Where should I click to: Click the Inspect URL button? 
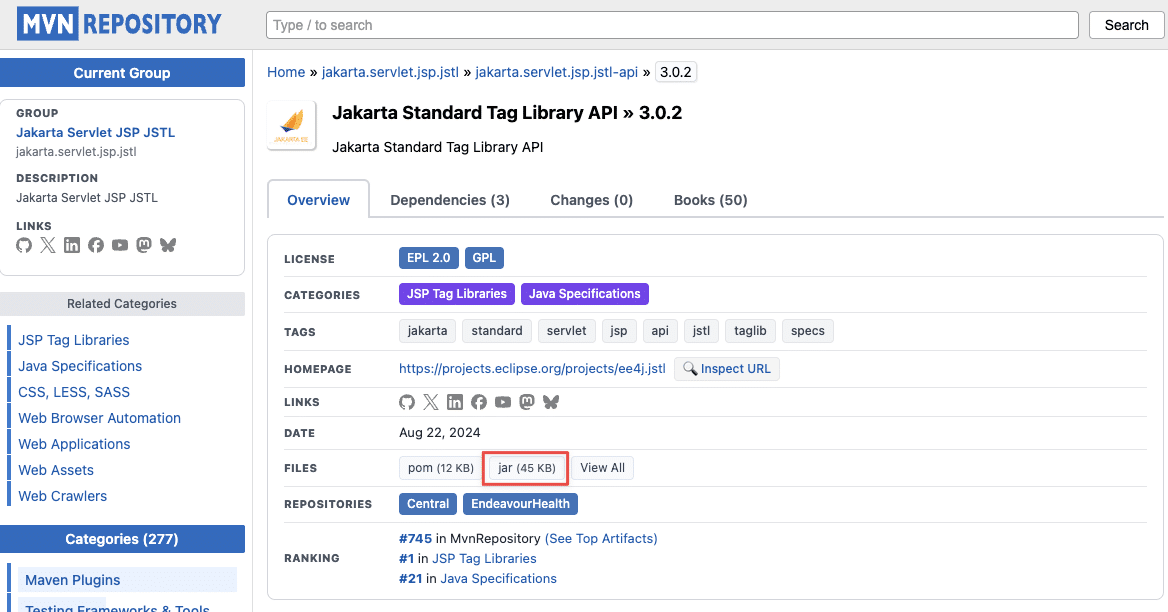click(x=726, y=369)
